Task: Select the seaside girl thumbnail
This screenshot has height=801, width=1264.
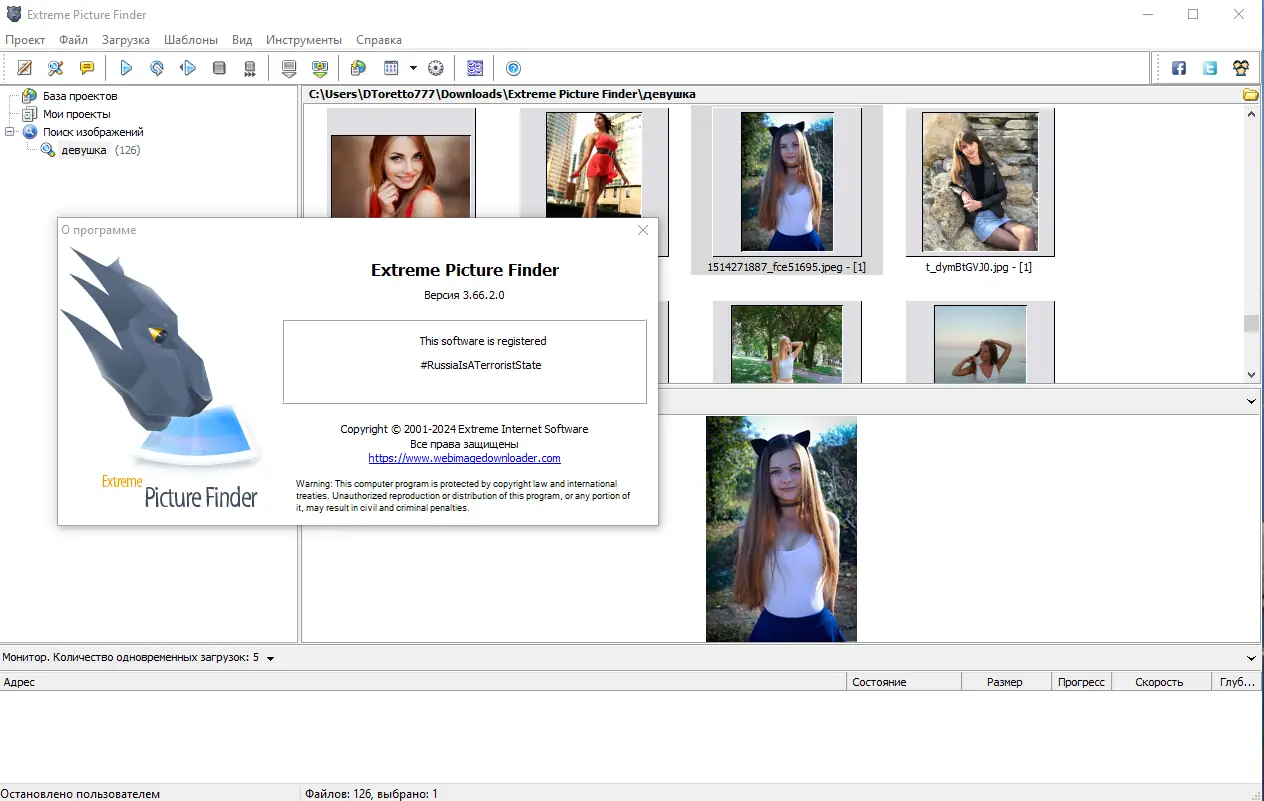Action: [980, 342]
